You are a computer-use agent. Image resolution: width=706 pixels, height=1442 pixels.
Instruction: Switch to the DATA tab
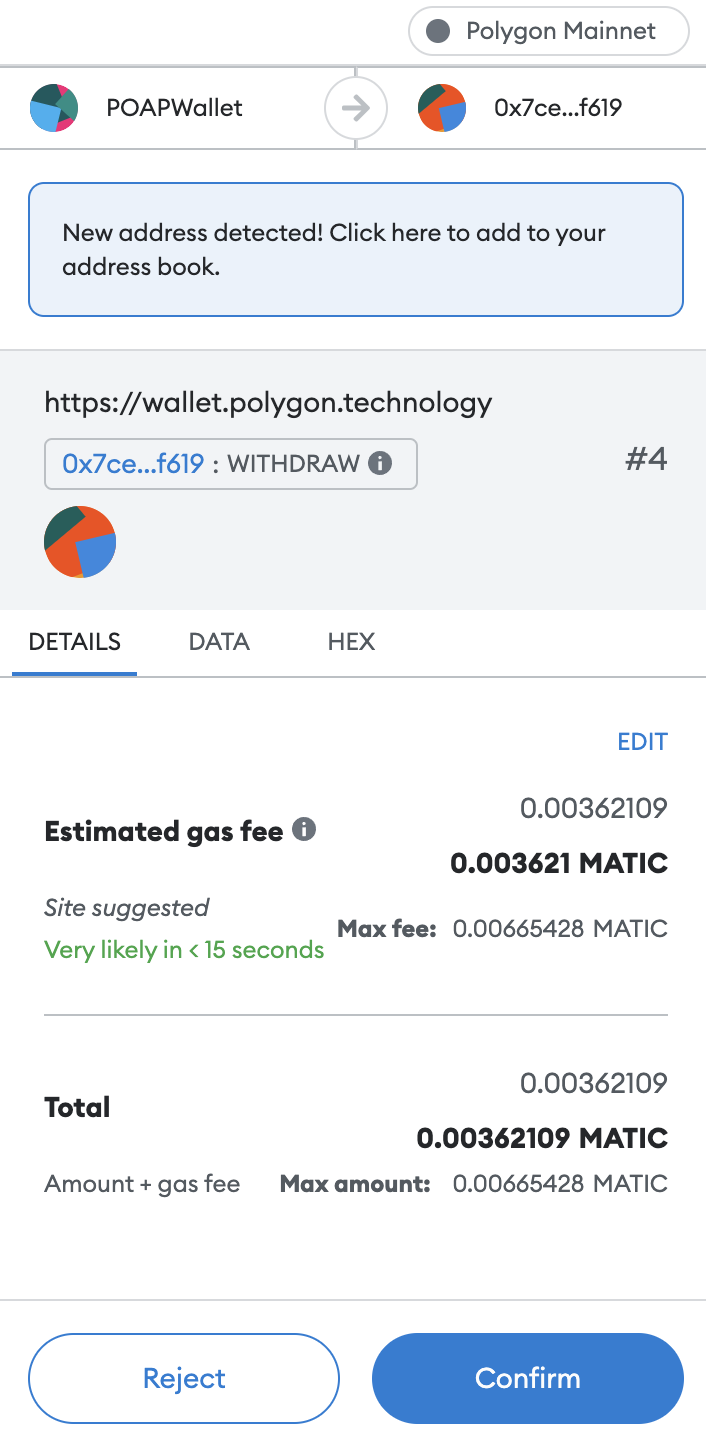click(219, 642)
